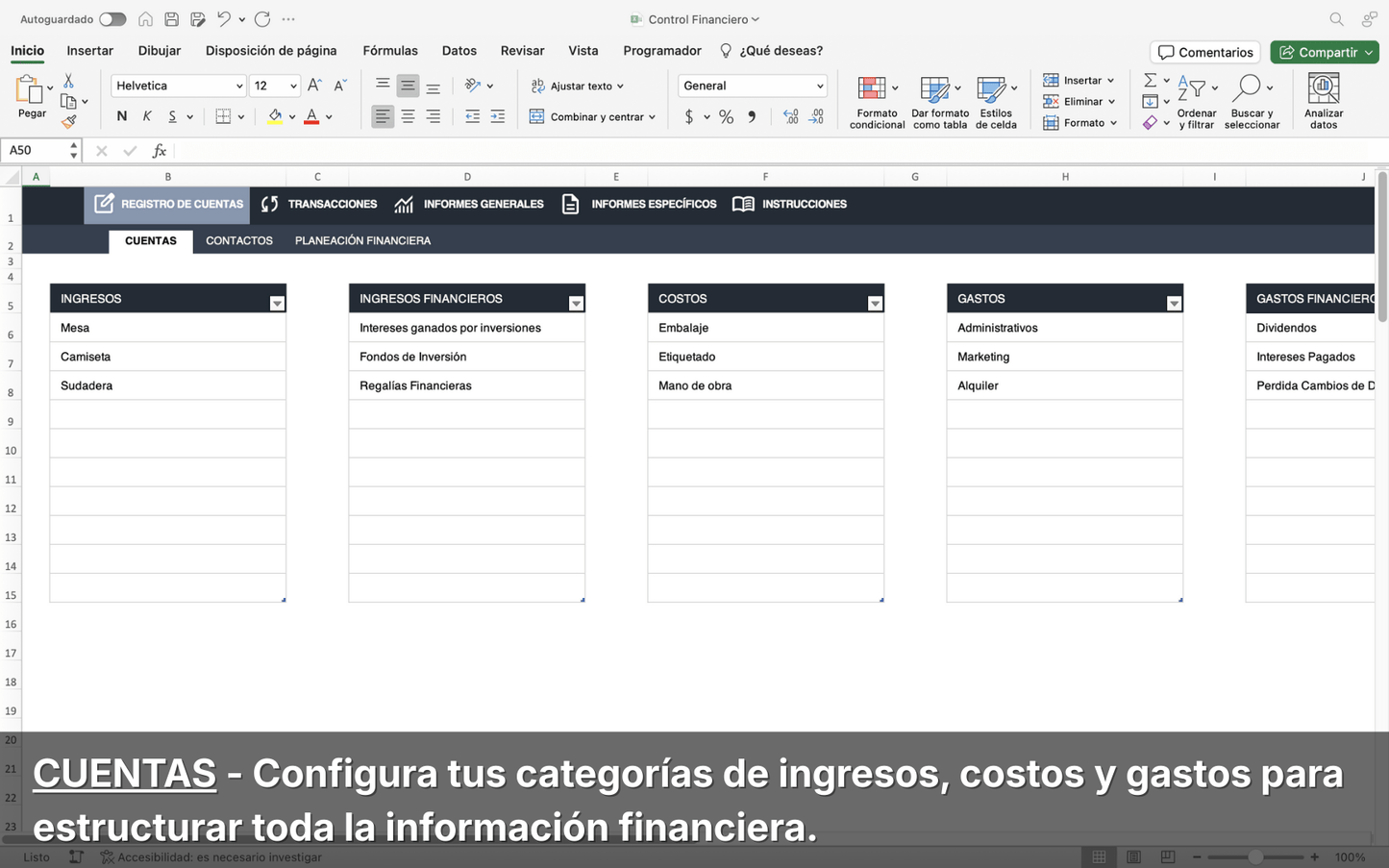
Task: Switch to the Fórmulas ribbon tab
Action: pyautogui.click(x=390, y=50)
